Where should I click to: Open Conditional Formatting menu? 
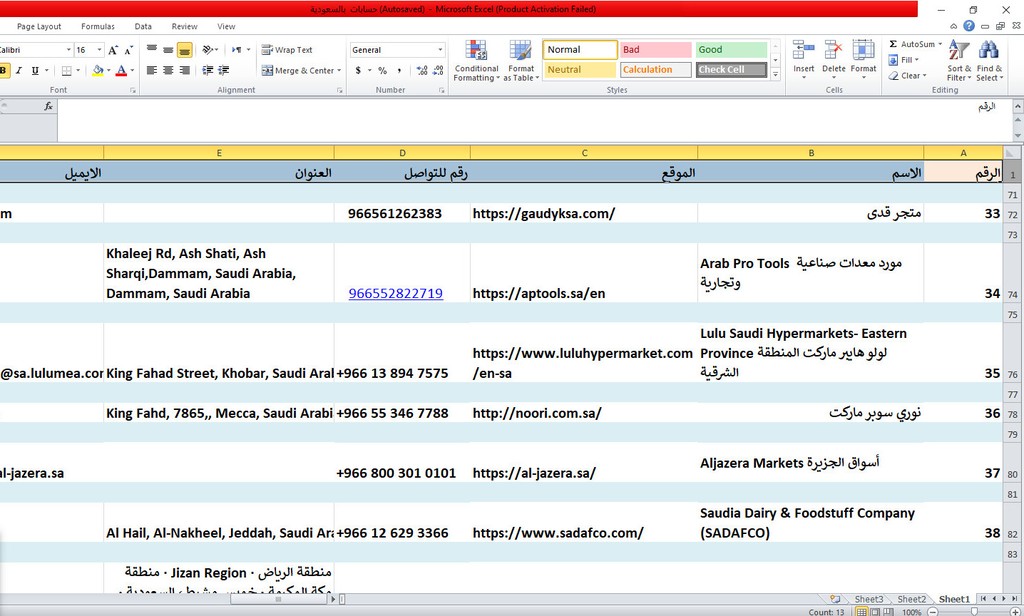point(476,61)
